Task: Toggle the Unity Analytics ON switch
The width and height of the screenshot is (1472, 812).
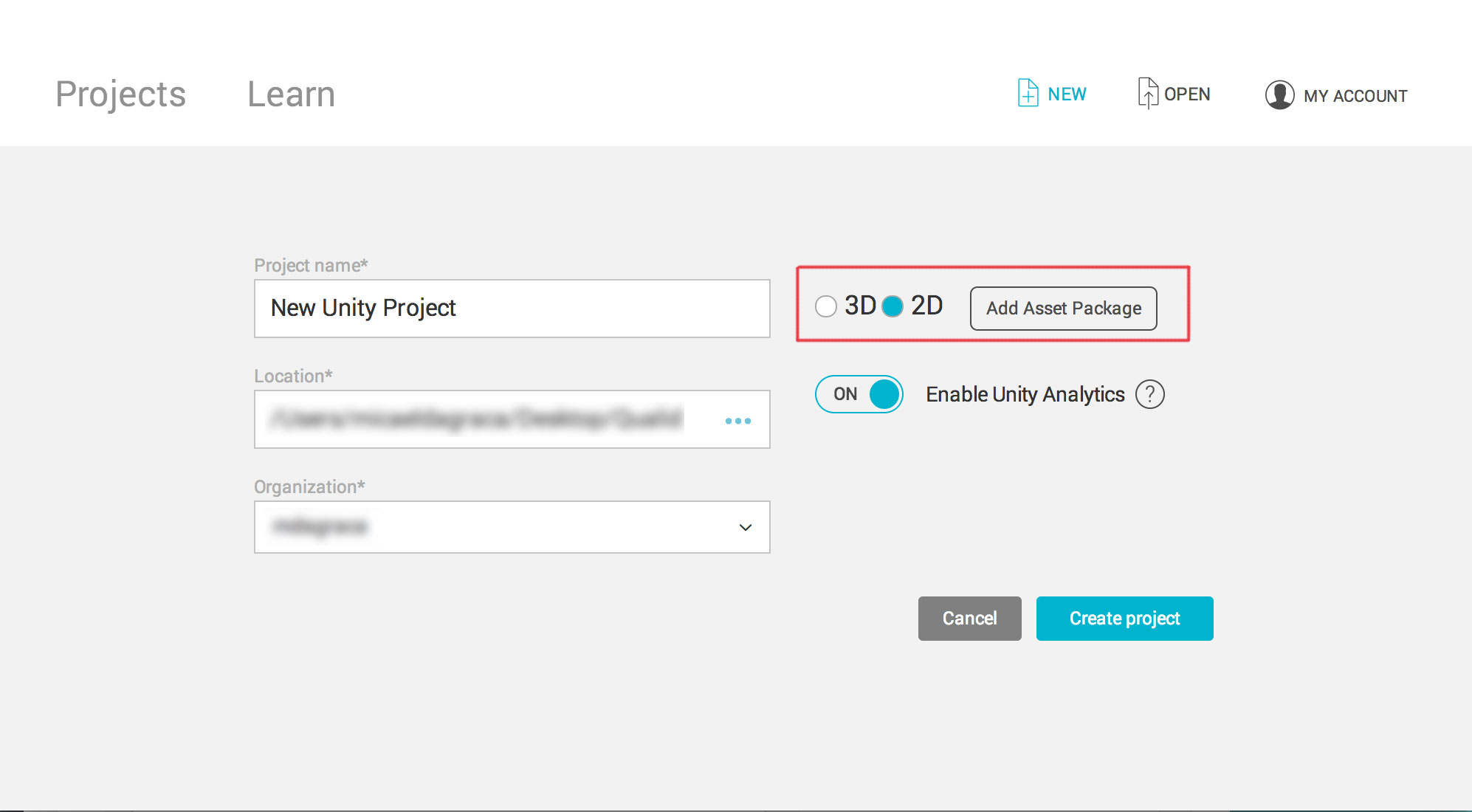Action: click(859, 394)
